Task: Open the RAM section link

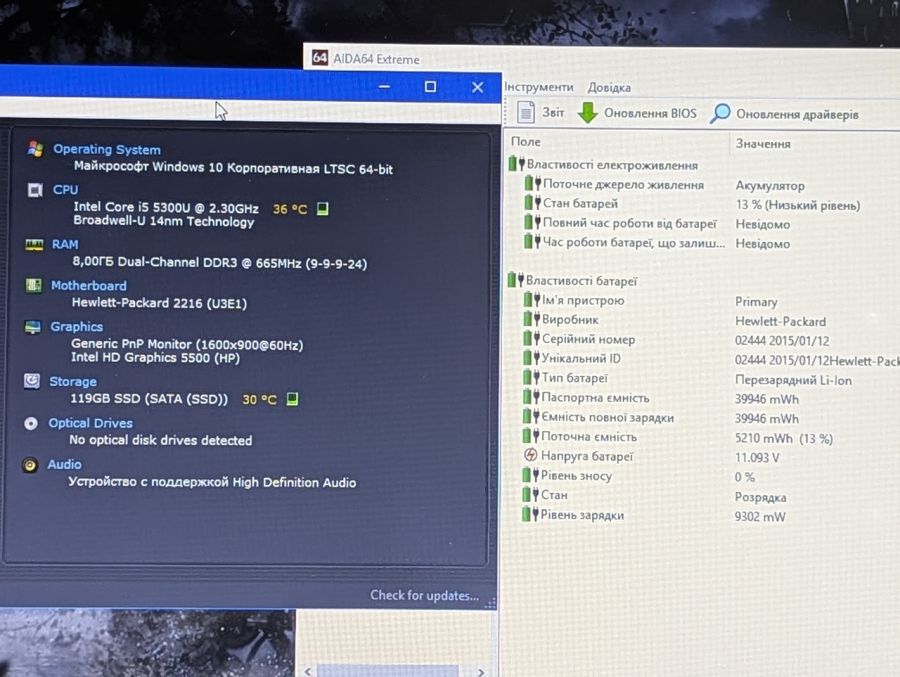Action: [65, 244]
